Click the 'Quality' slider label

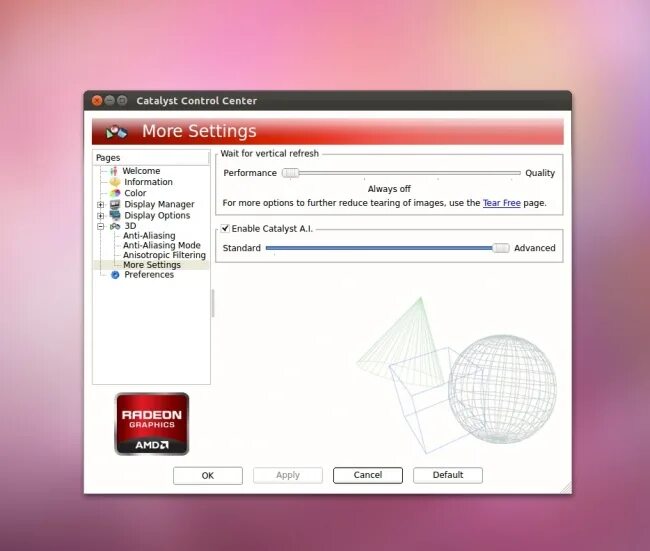point(540,173)
